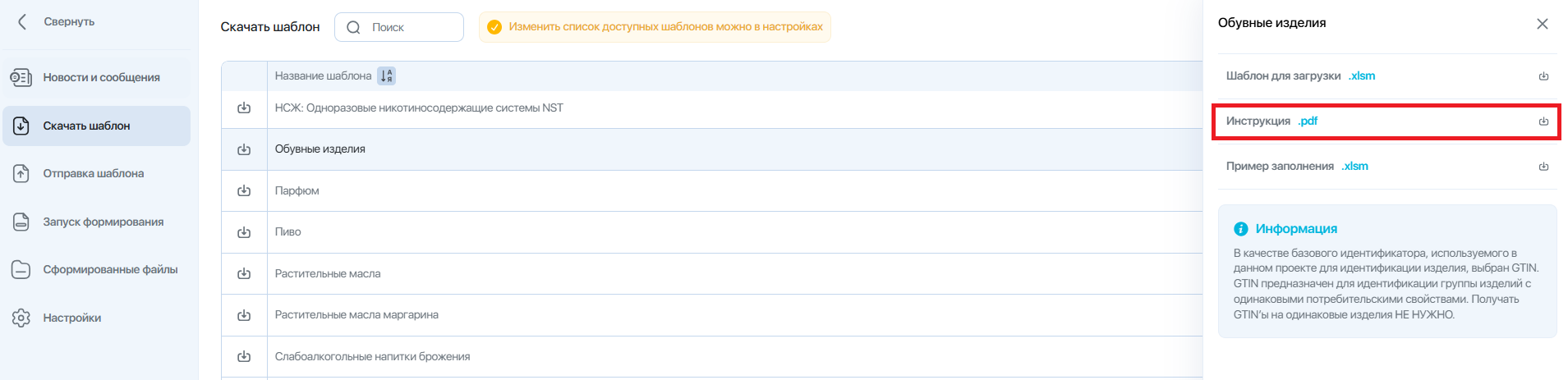Image resolution: width=1568 pixels, height=380 pixels.
Task: Click the Скачать шаблон sidebar icon
Action: point(21,126)
